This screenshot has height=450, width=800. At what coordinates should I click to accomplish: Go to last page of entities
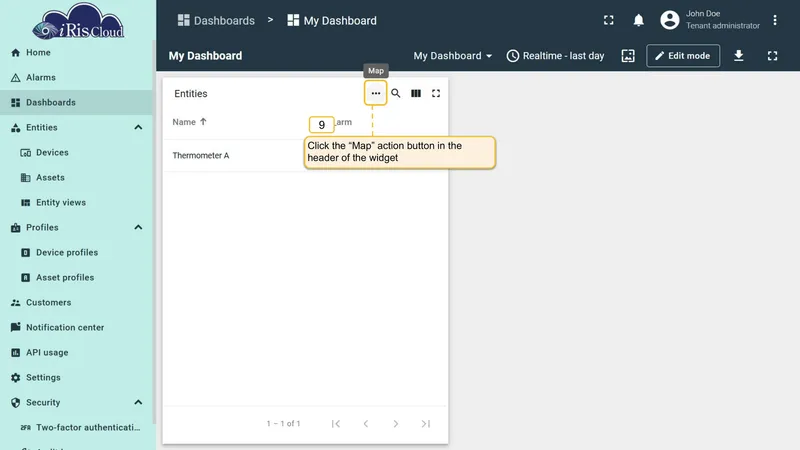click(426, 423)
